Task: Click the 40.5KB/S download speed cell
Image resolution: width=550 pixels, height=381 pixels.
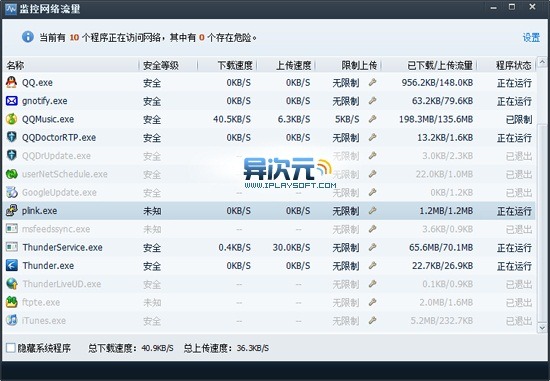Action: click(232, 119)
